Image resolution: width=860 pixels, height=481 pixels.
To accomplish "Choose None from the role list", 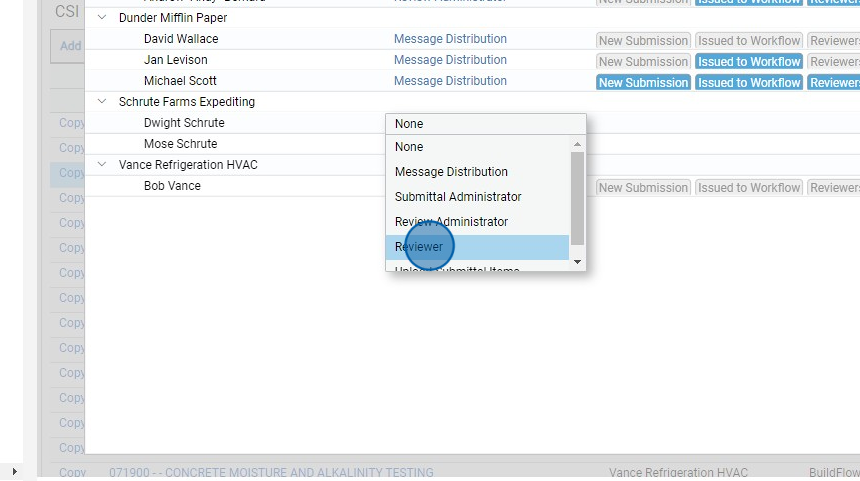I will click(477, 147).
